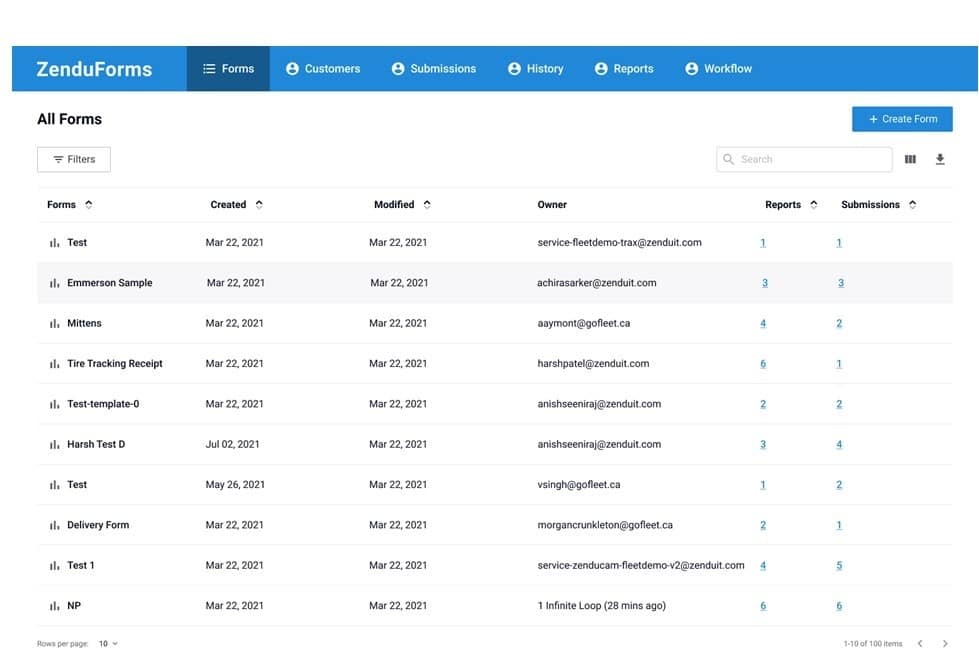Click the download export icon
979x657 pixels.
(940, 159)
